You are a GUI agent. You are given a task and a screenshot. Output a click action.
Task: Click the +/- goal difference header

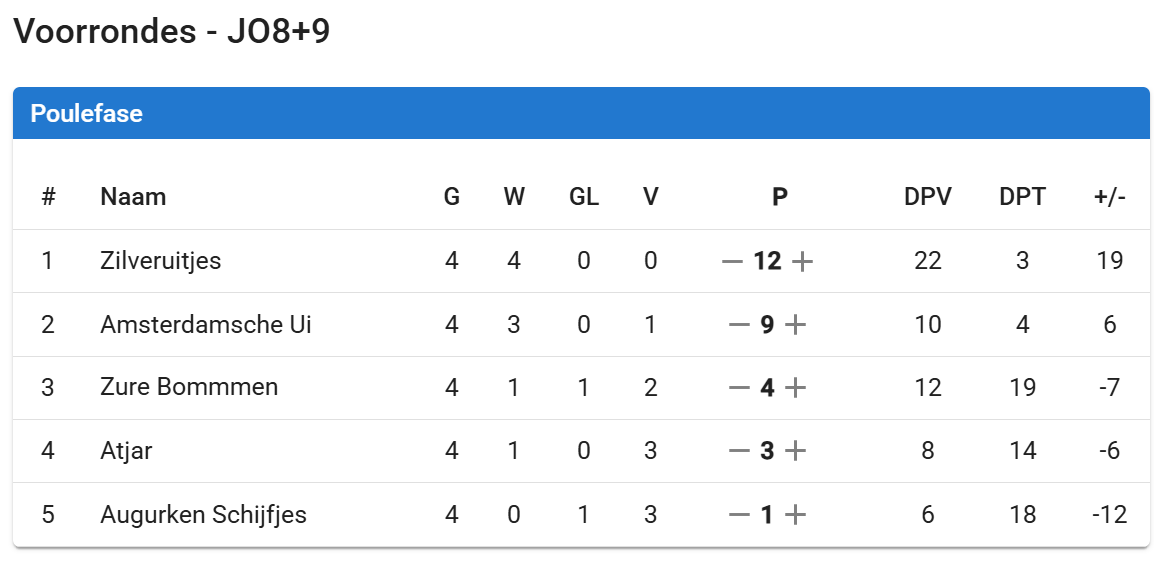click(x=1109, y=197)
